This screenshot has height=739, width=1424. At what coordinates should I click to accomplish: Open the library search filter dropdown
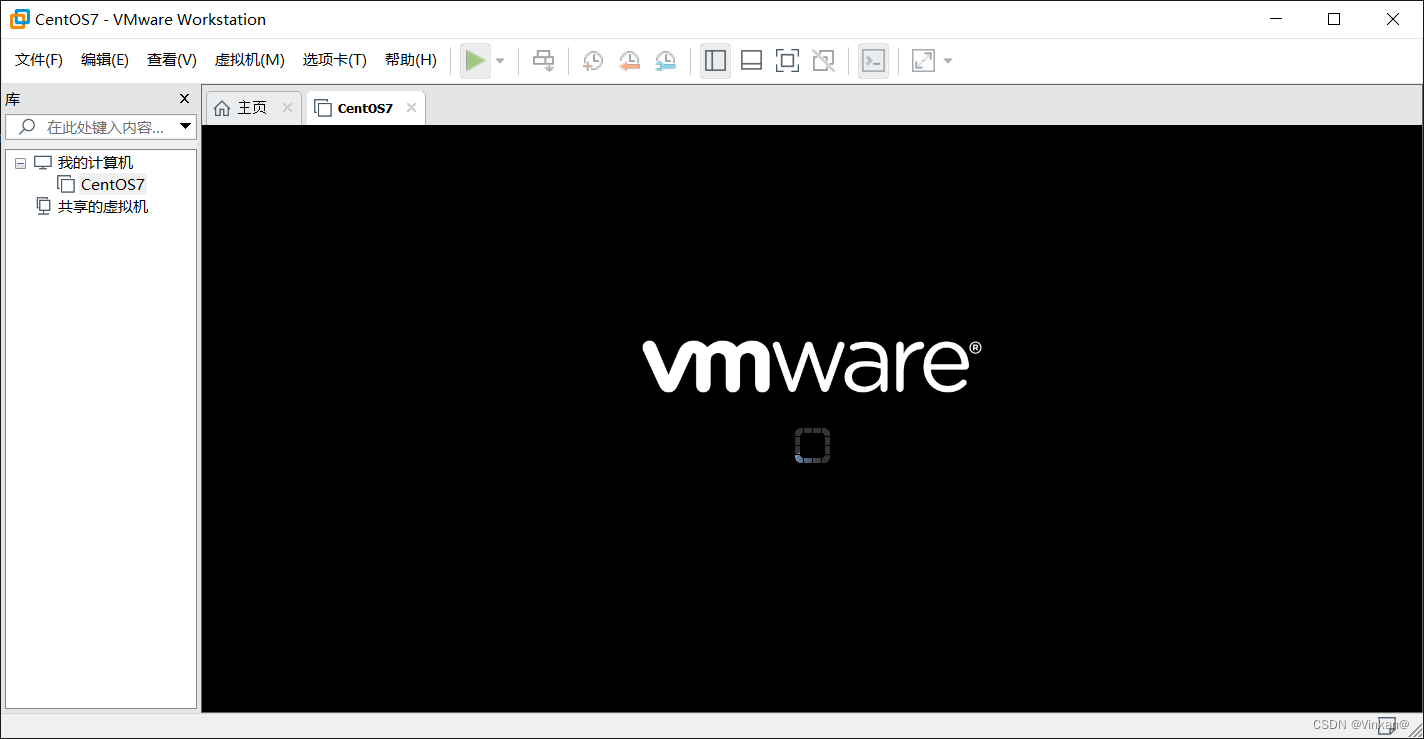click(185, 126)
